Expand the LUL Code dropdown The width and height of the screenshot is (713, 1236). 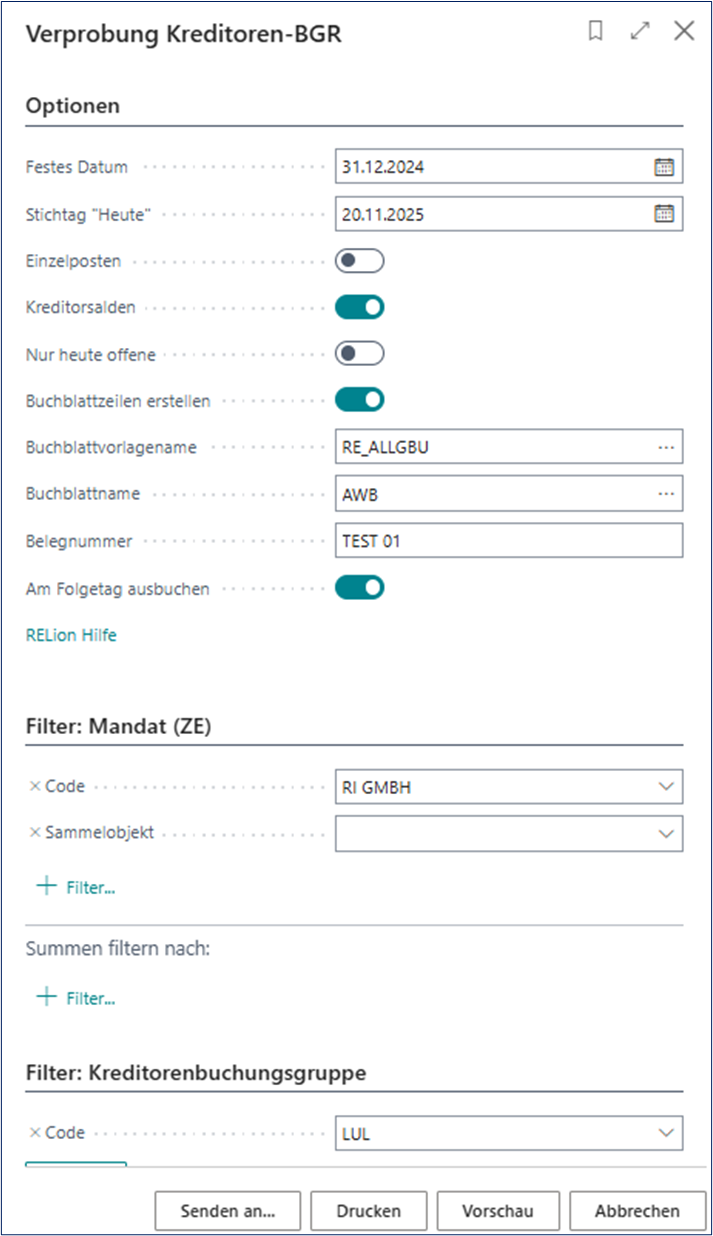point(666,1133)
